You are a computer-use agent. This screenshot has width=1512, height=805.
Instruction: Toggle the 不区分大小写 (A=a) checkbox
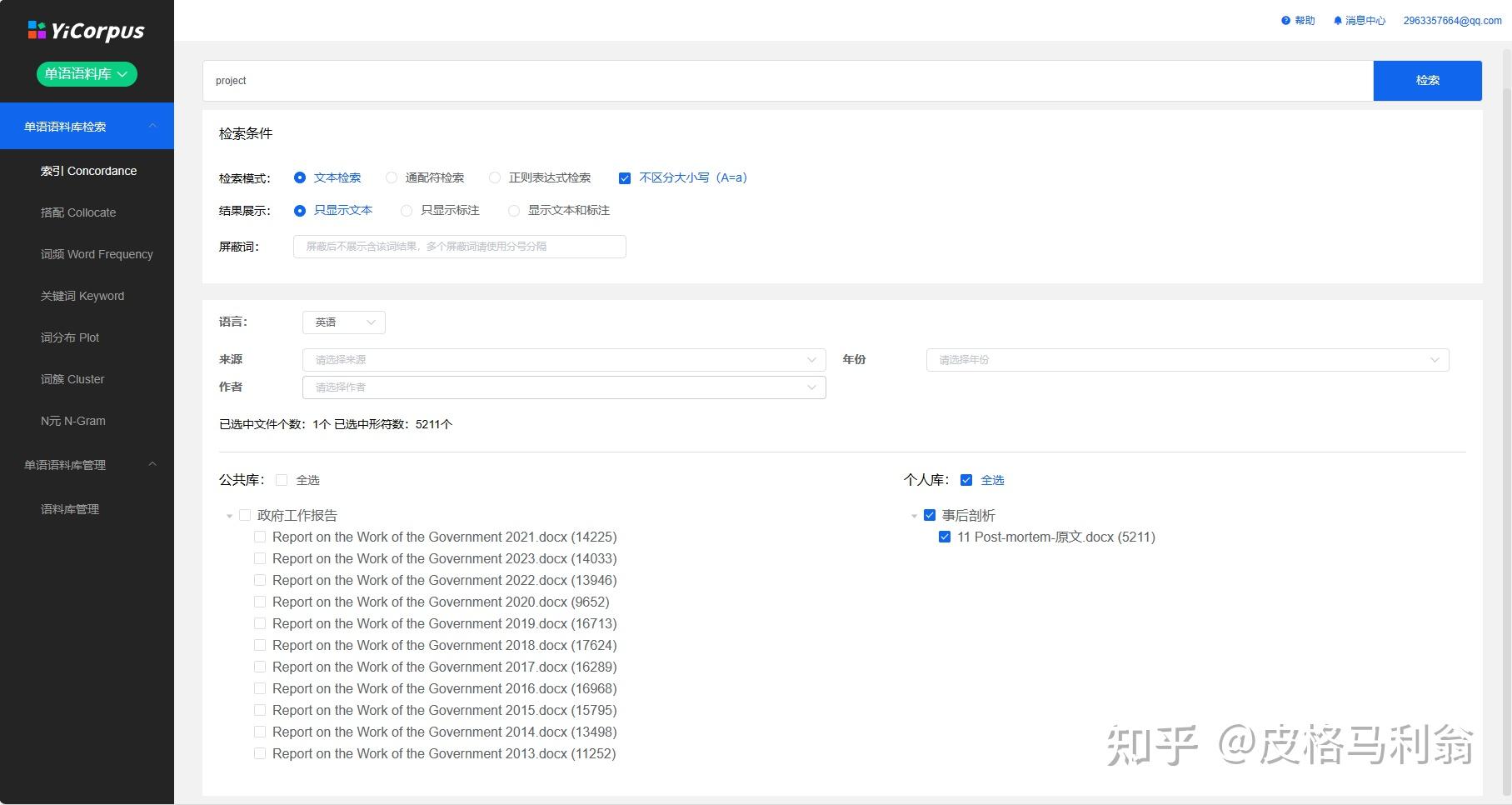pyautogui.click(x=625, y=178)
